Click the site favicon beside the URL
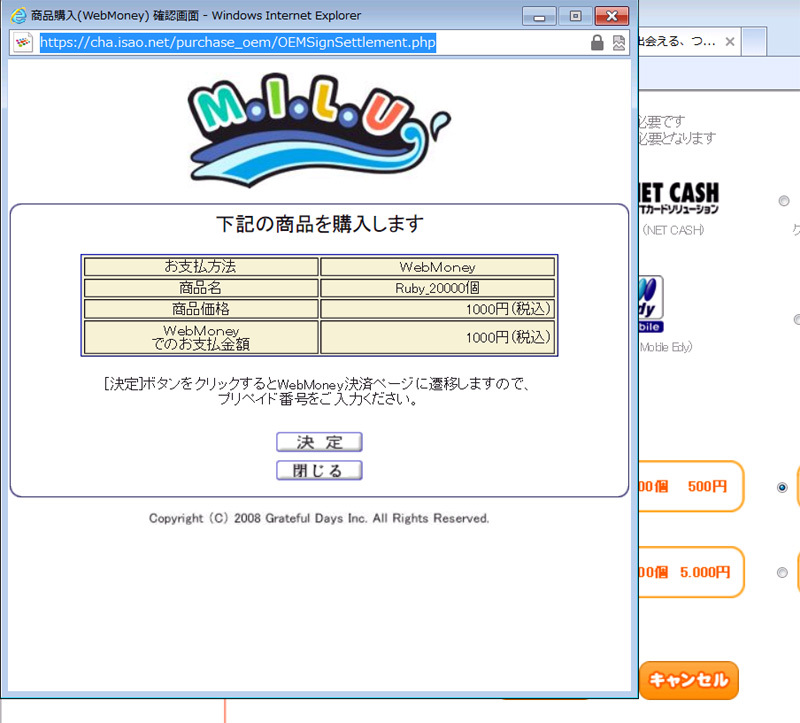 [22, 43]
